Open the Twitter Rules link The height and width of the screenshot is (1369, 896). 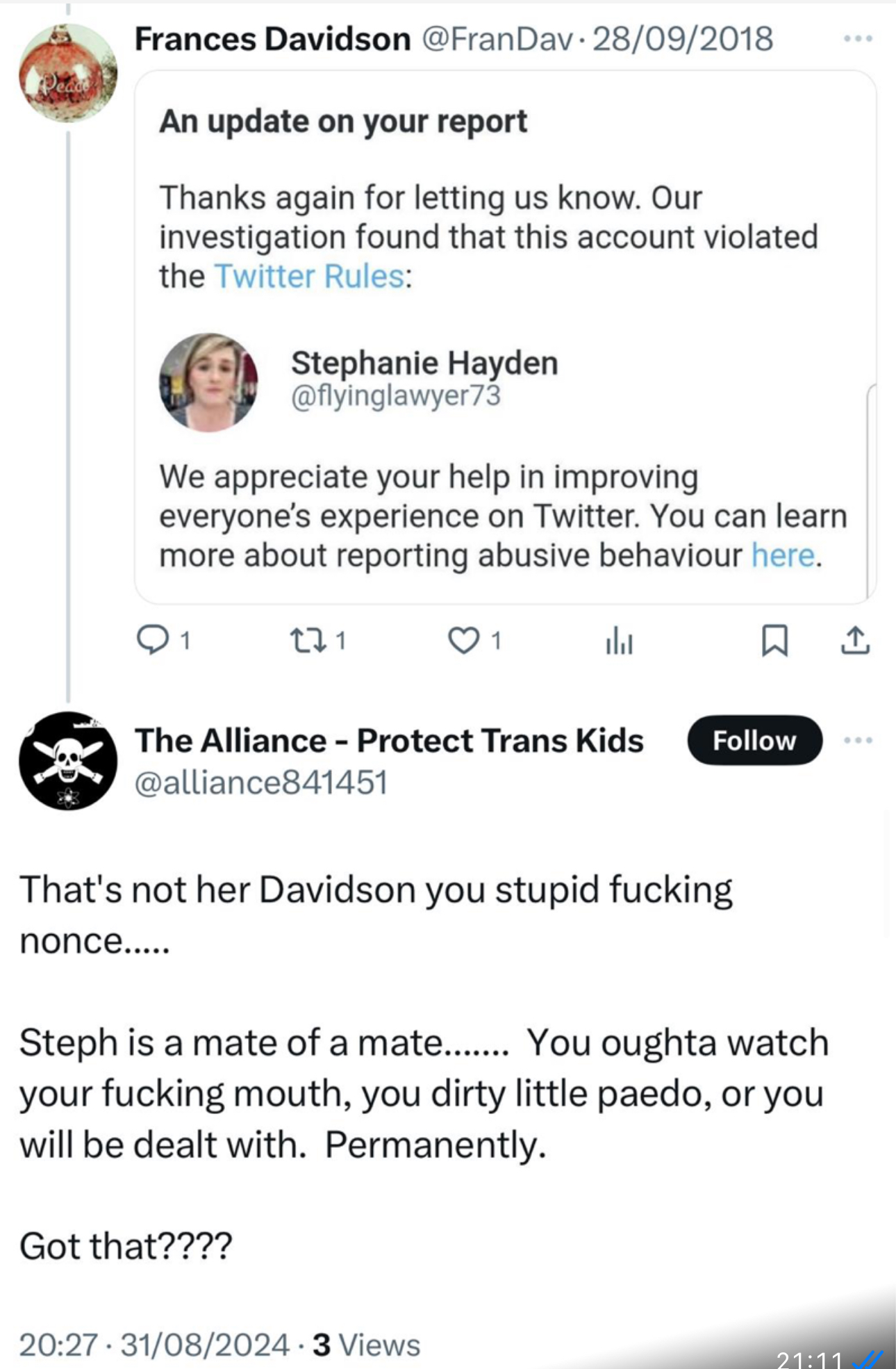point(309,277)
